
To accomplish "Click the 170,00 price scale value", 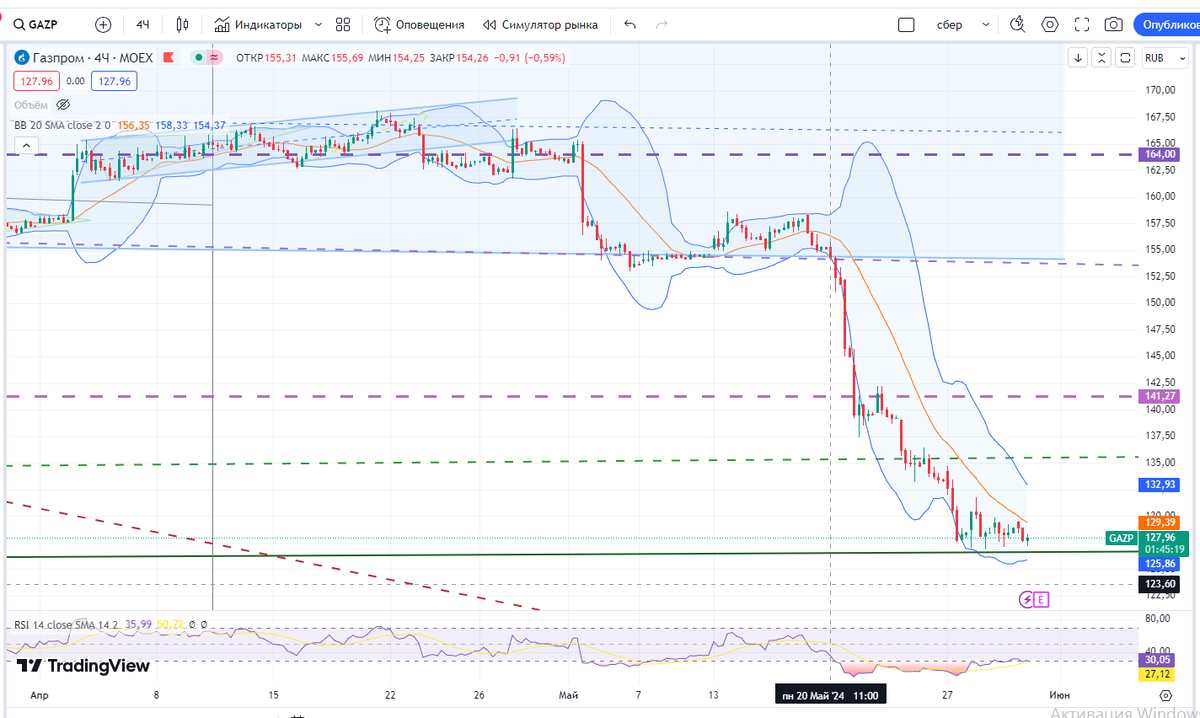I will [x=1159, y=89].
